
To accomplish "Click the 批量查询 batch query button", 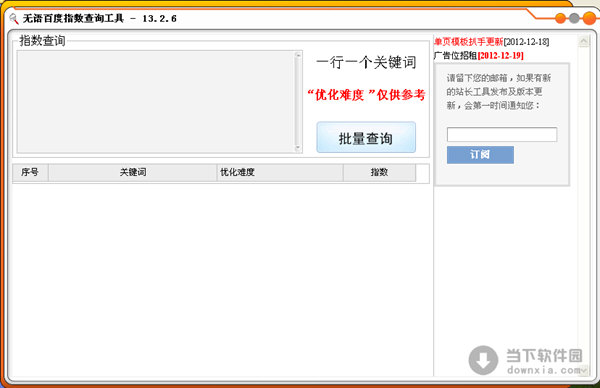I will click(x=366, y=137).
